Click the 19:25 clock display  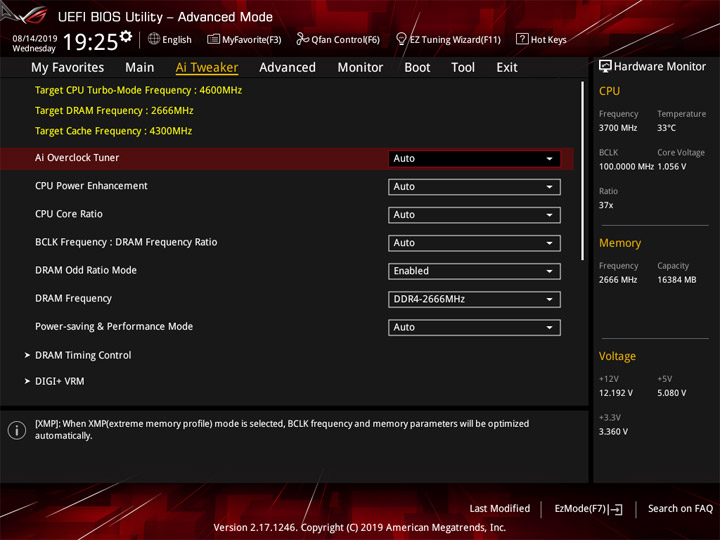tap(90, 42)
